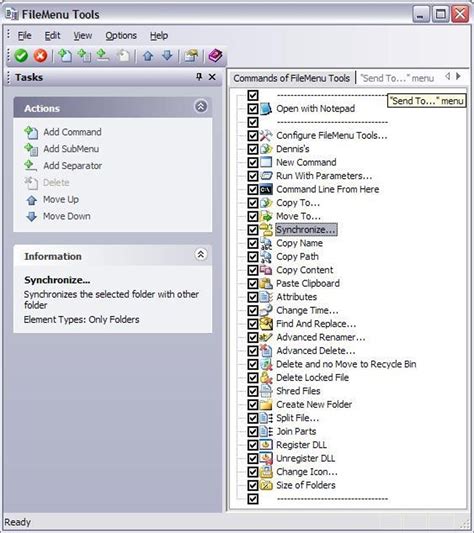
Task: Pin the Tasks panel with pushpin icon
Action: click(x=199, y=77)
